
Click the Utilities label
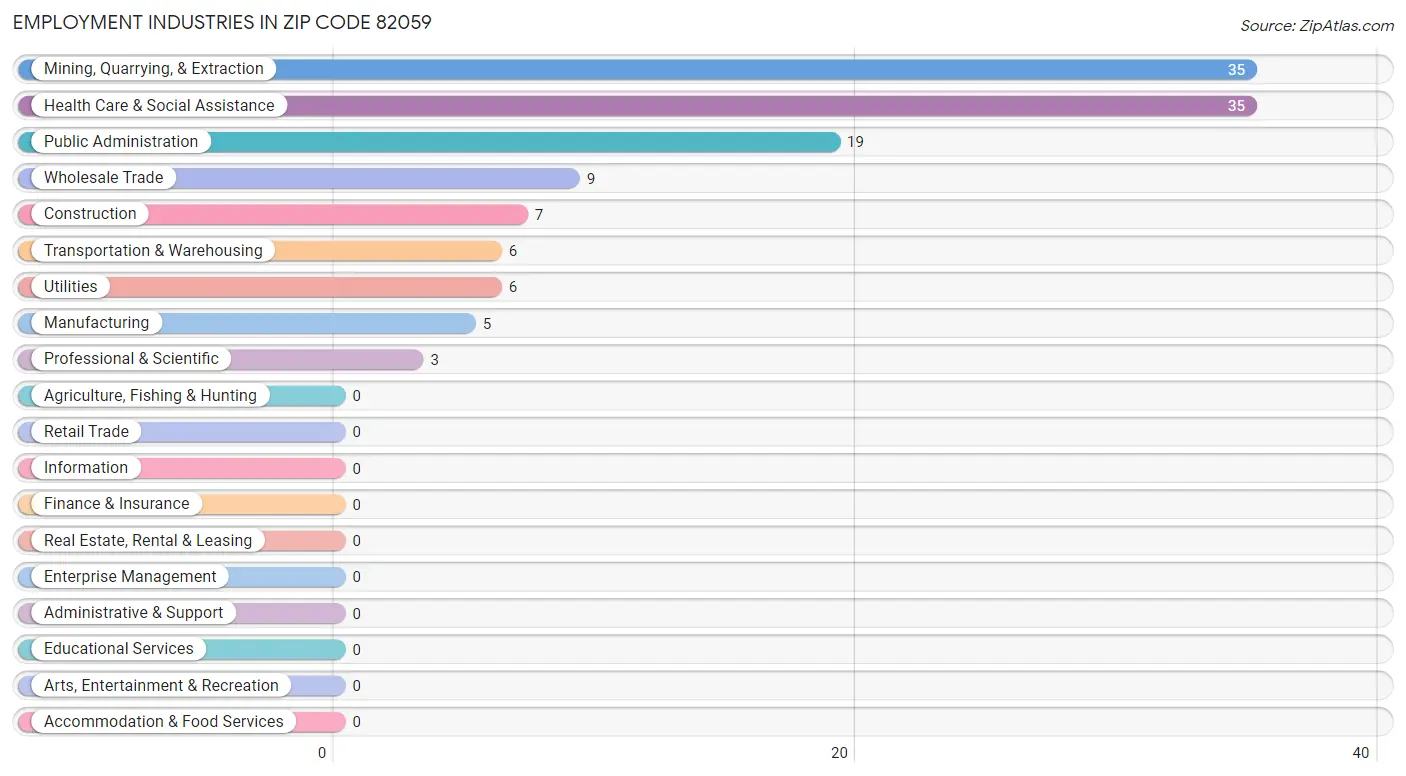71,286
